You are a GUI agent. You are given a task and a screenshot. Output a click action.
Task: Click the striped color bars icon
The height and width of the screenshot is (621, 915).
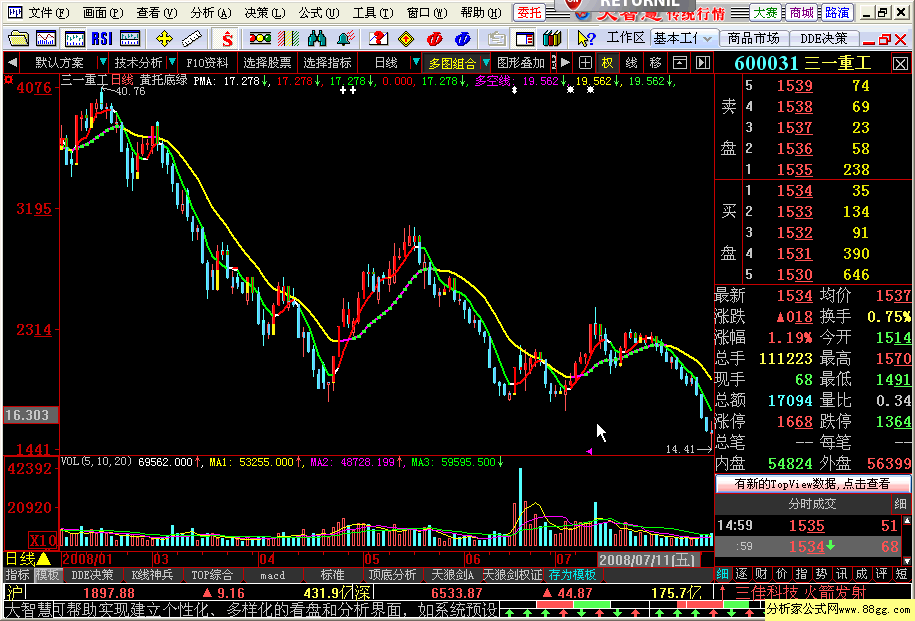288,39
